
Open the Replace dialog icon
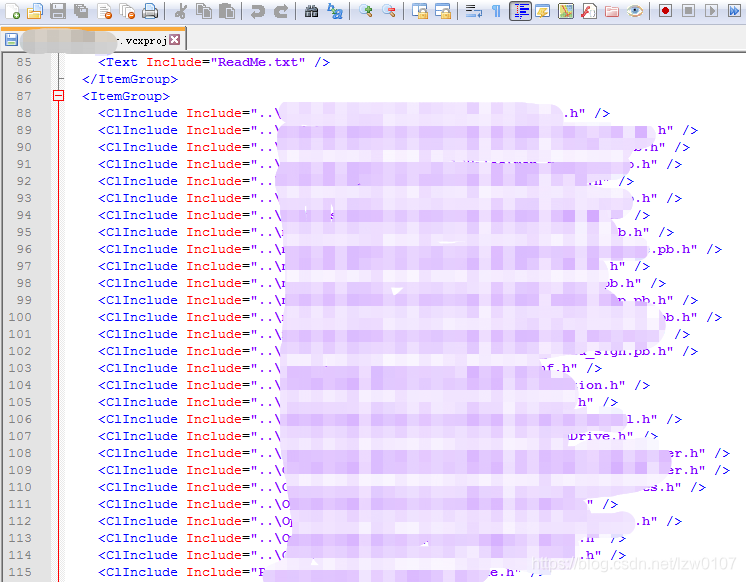pyautogui.click(x=334, y=10)
